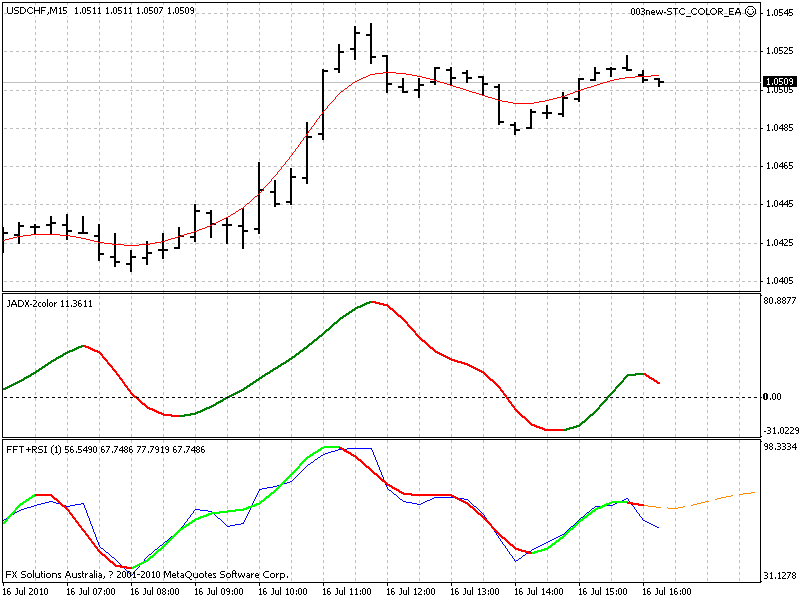The image size is (800, 600).
Task: Click the 1.0525 price scale value
Action: click(x=780, y=51)
